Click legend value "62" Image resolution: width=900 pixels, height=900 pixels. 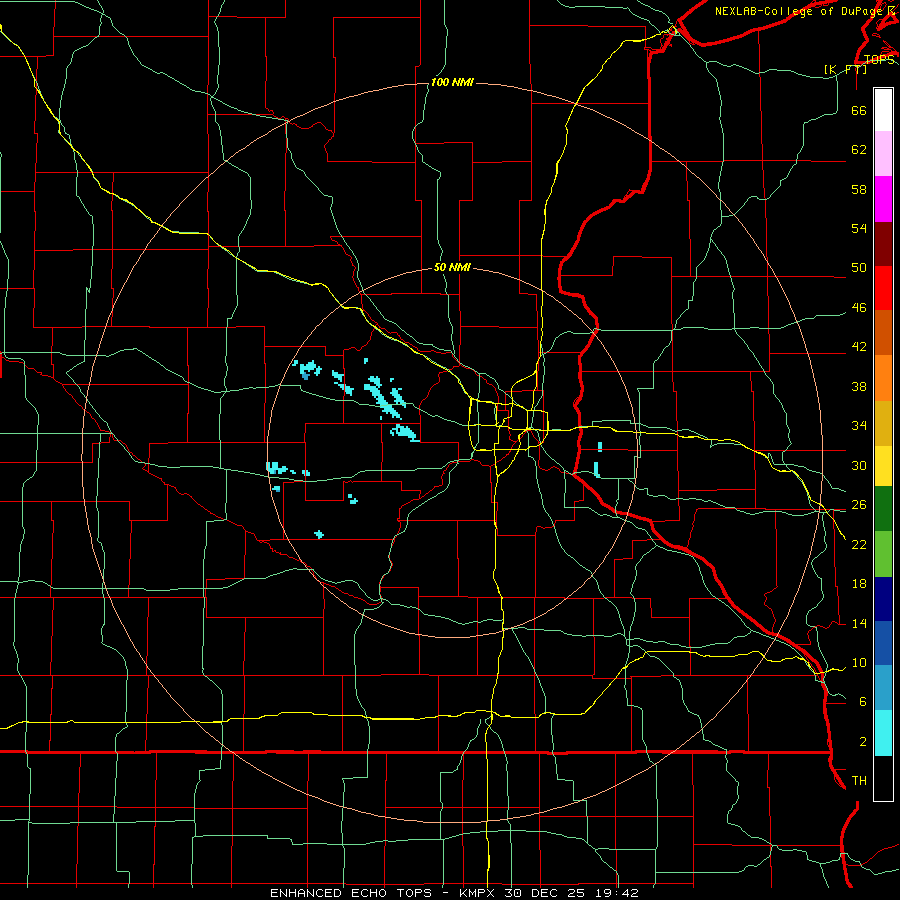pyautogui.click(x=859, y=150)
